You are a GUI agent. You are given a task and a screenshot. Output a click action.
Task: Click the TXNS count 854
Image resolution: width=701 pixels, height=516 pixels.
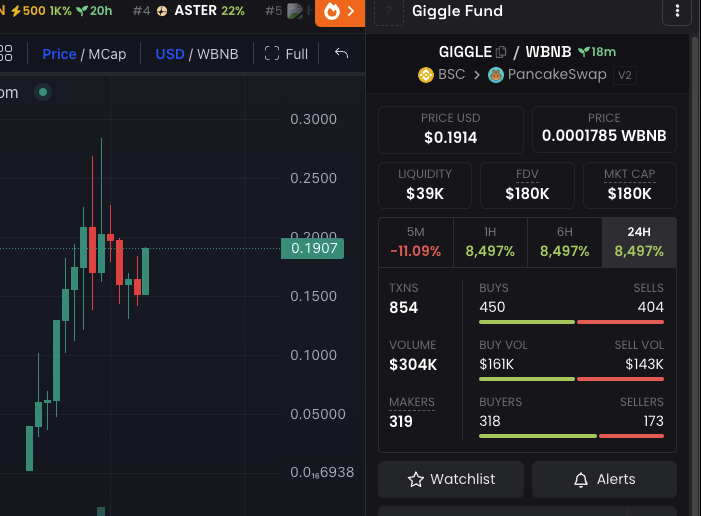pyautogui.click(x=403, y=308)
